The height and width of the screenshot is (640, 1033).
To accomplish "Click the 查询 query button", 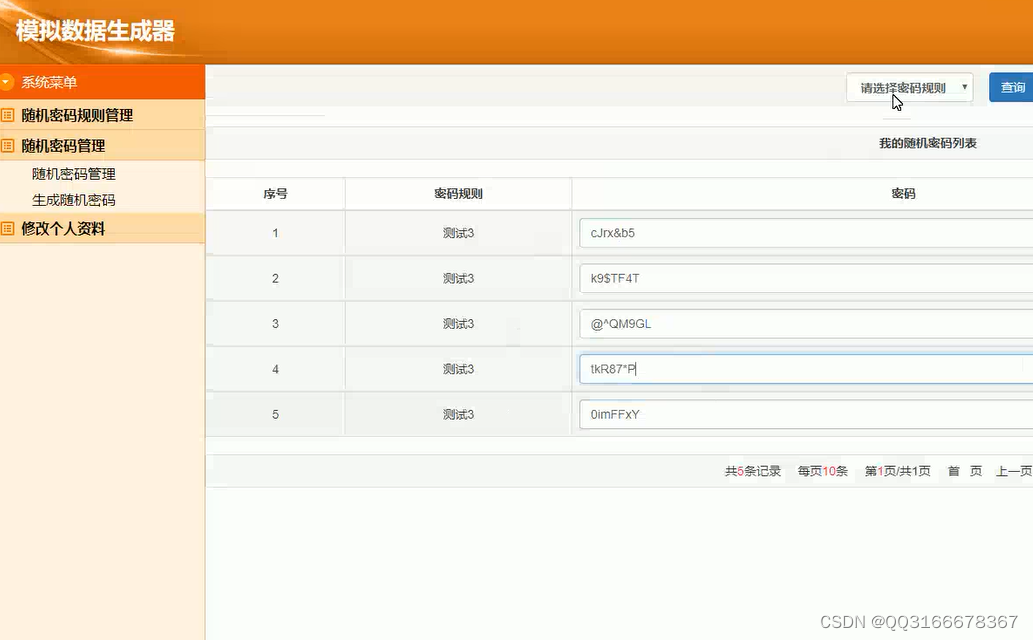I will (1011, 87).
